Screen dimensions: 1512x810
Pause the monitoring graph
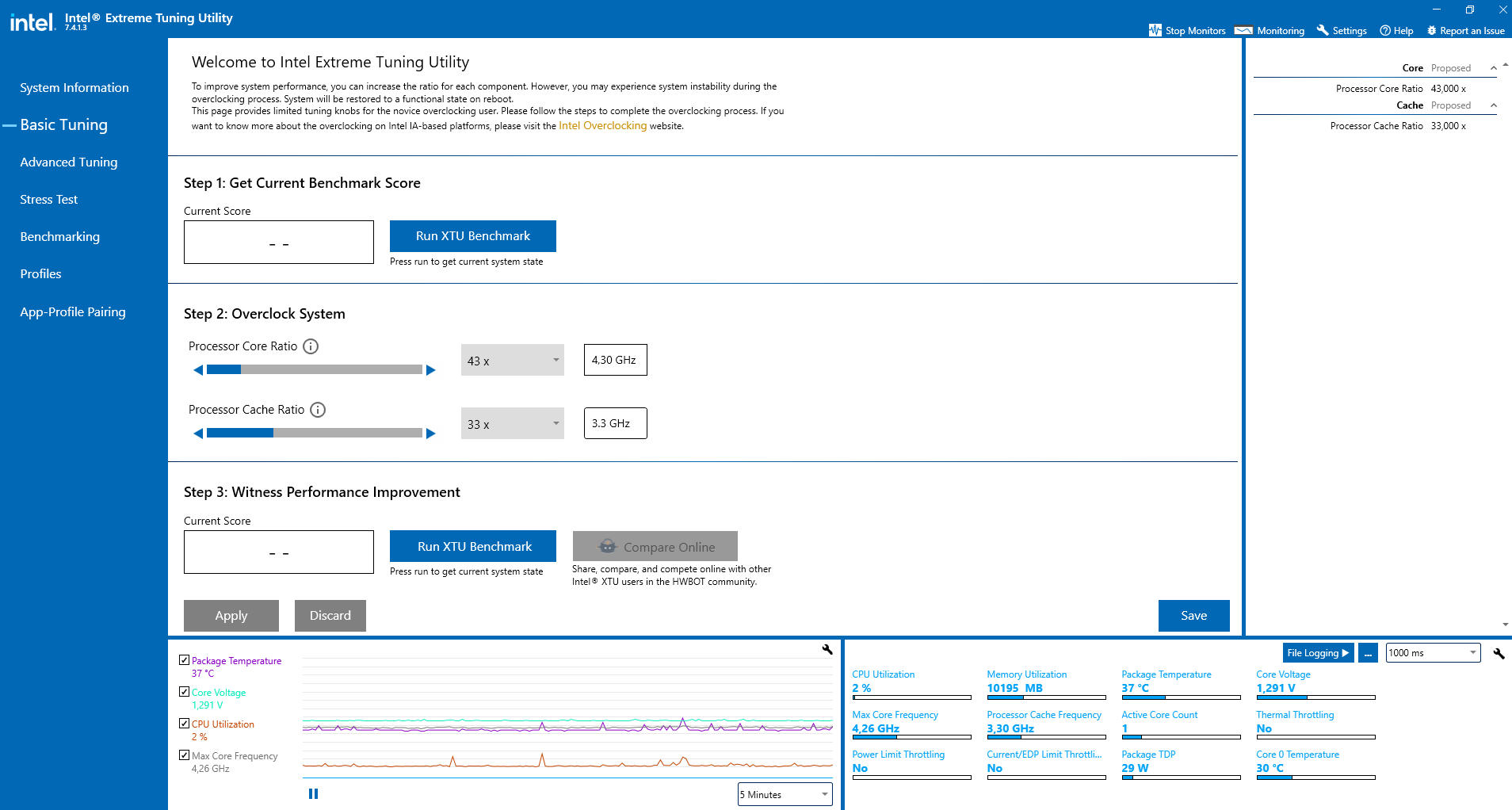coord(313,793)
